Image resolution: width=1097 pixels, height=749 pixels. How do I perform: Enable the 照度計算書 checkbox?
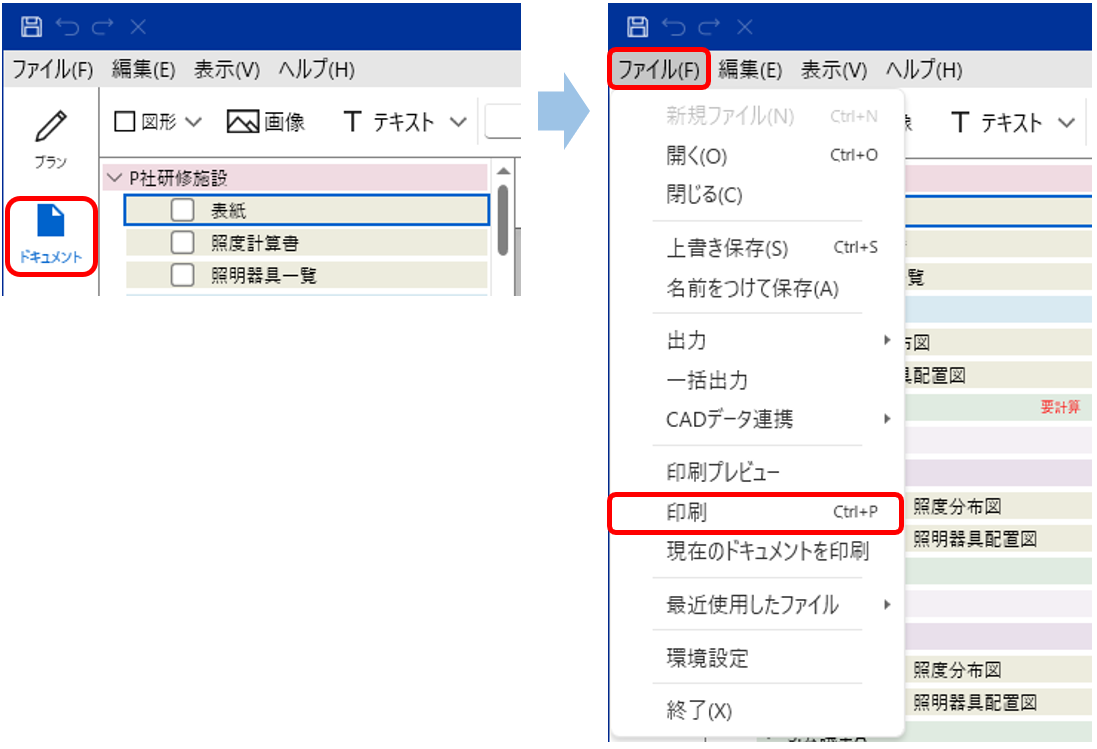point(182,243)
